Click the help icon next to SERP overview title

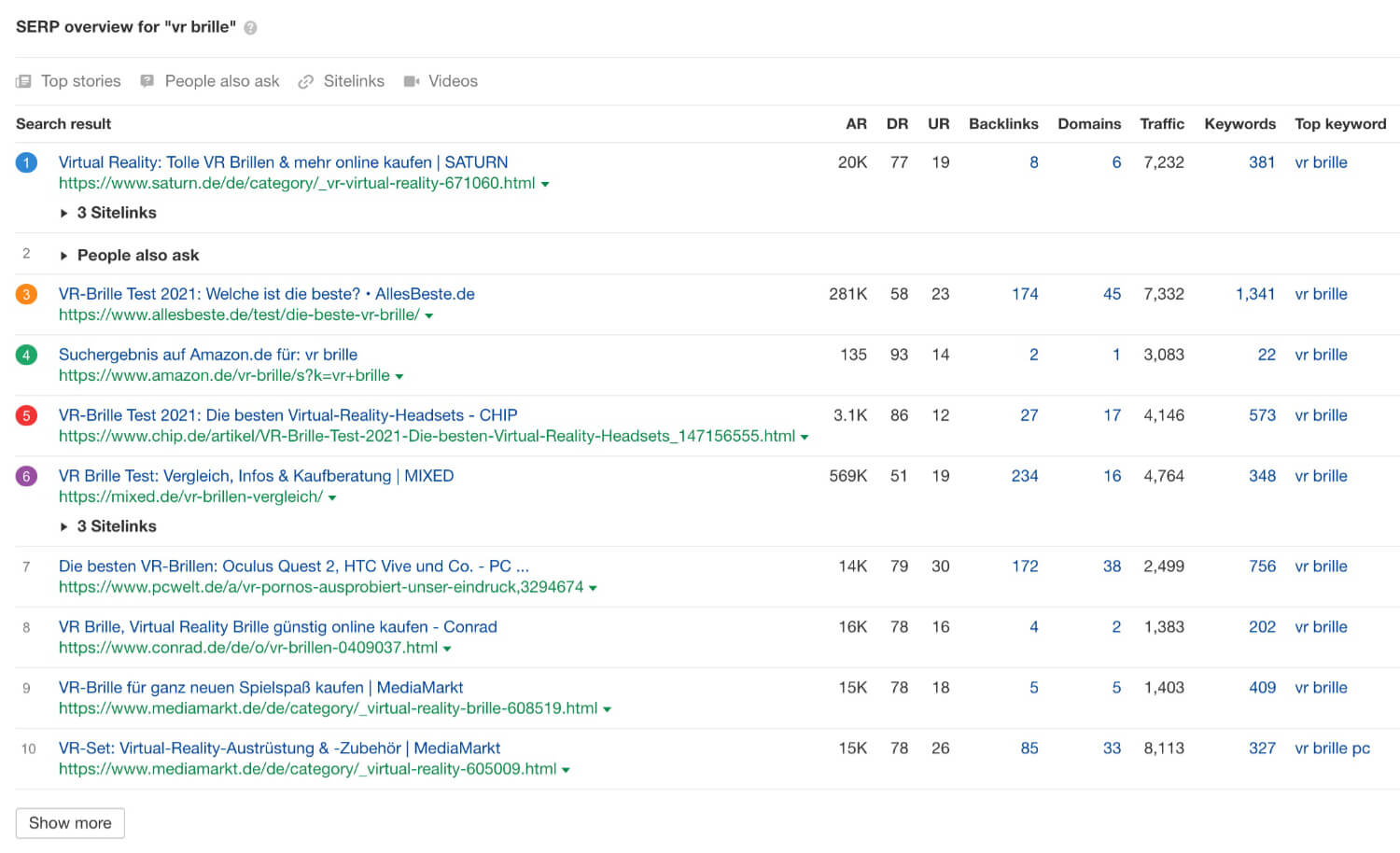coord(250,28)
